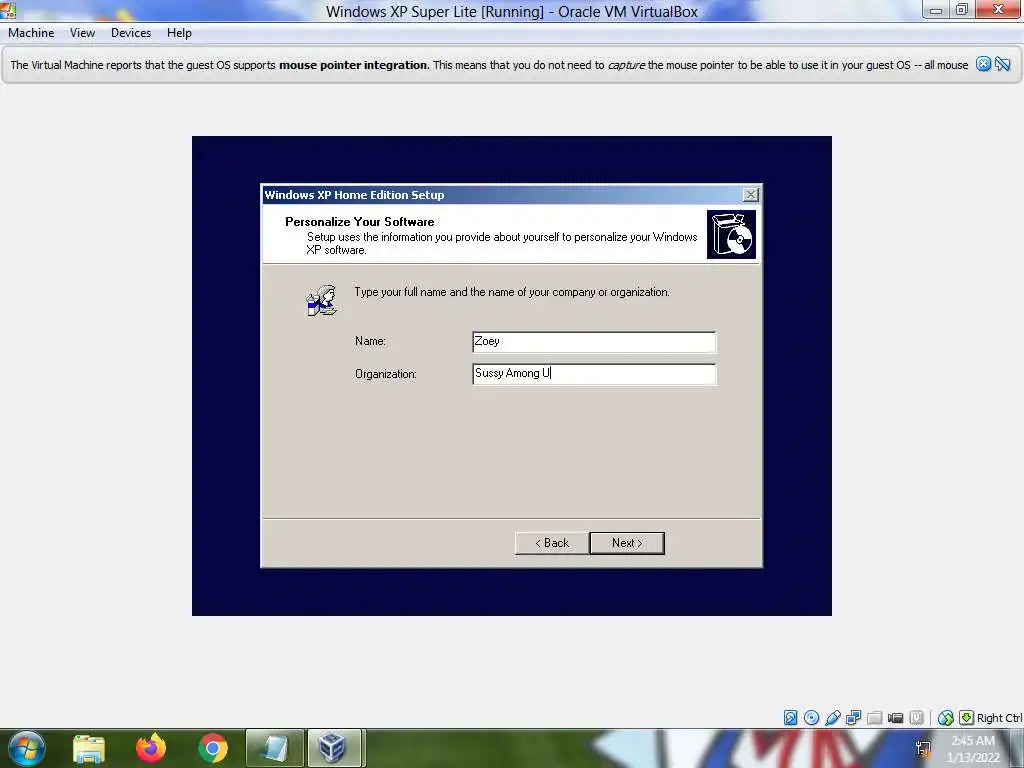Open the Windows Start orb
This screenshot has width=1024, height=768.
pos(27,748)
